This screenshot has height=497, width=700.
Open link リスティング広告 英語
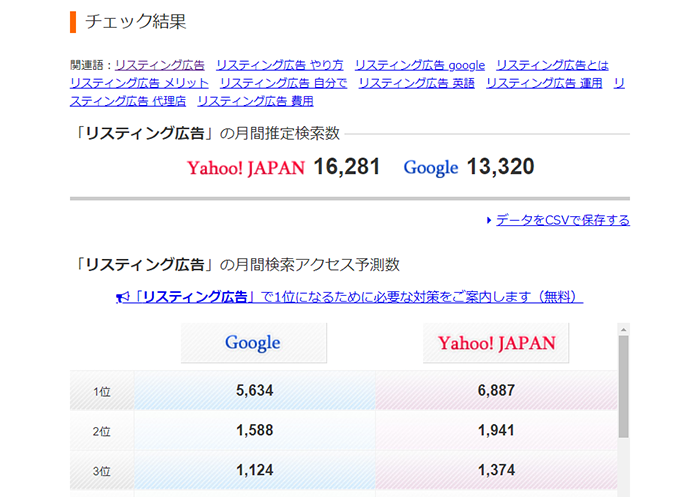pyautogui.click(x=417, y=83)
